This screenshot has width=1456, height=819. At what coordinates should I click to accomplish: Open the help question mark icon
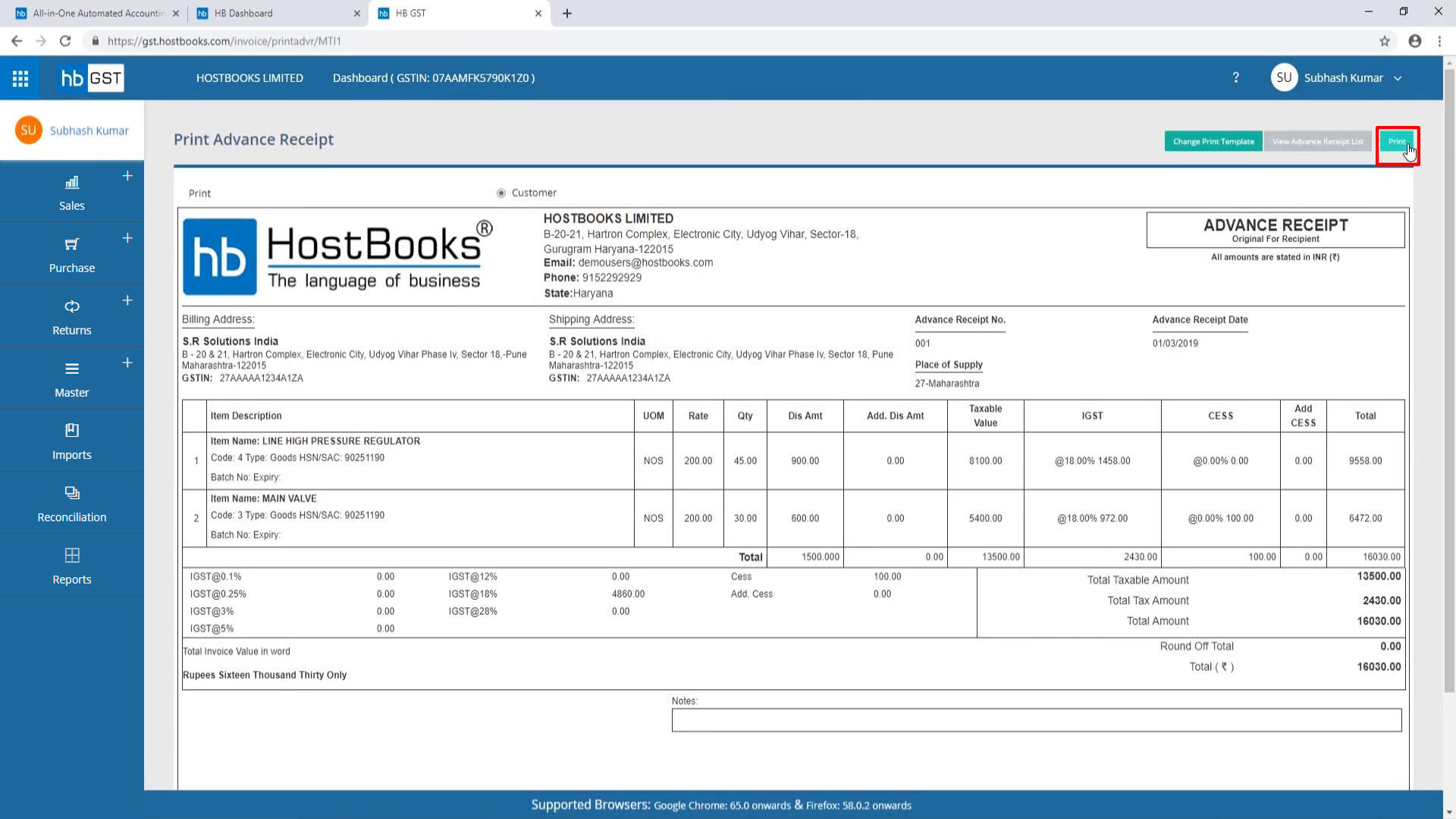pos(1236,78)
